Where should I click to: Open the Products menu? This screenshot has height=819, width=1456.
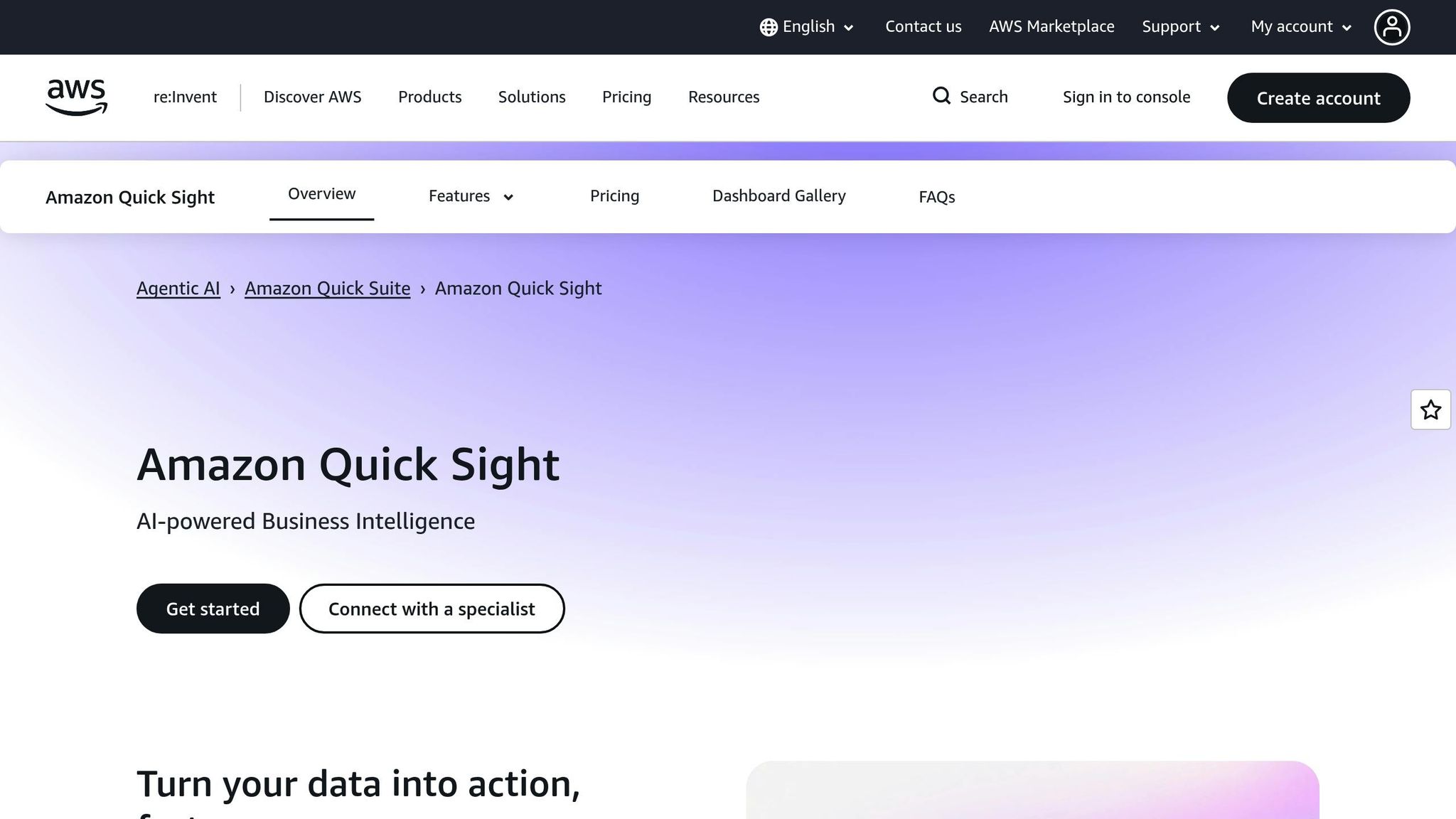pos(429,97)
